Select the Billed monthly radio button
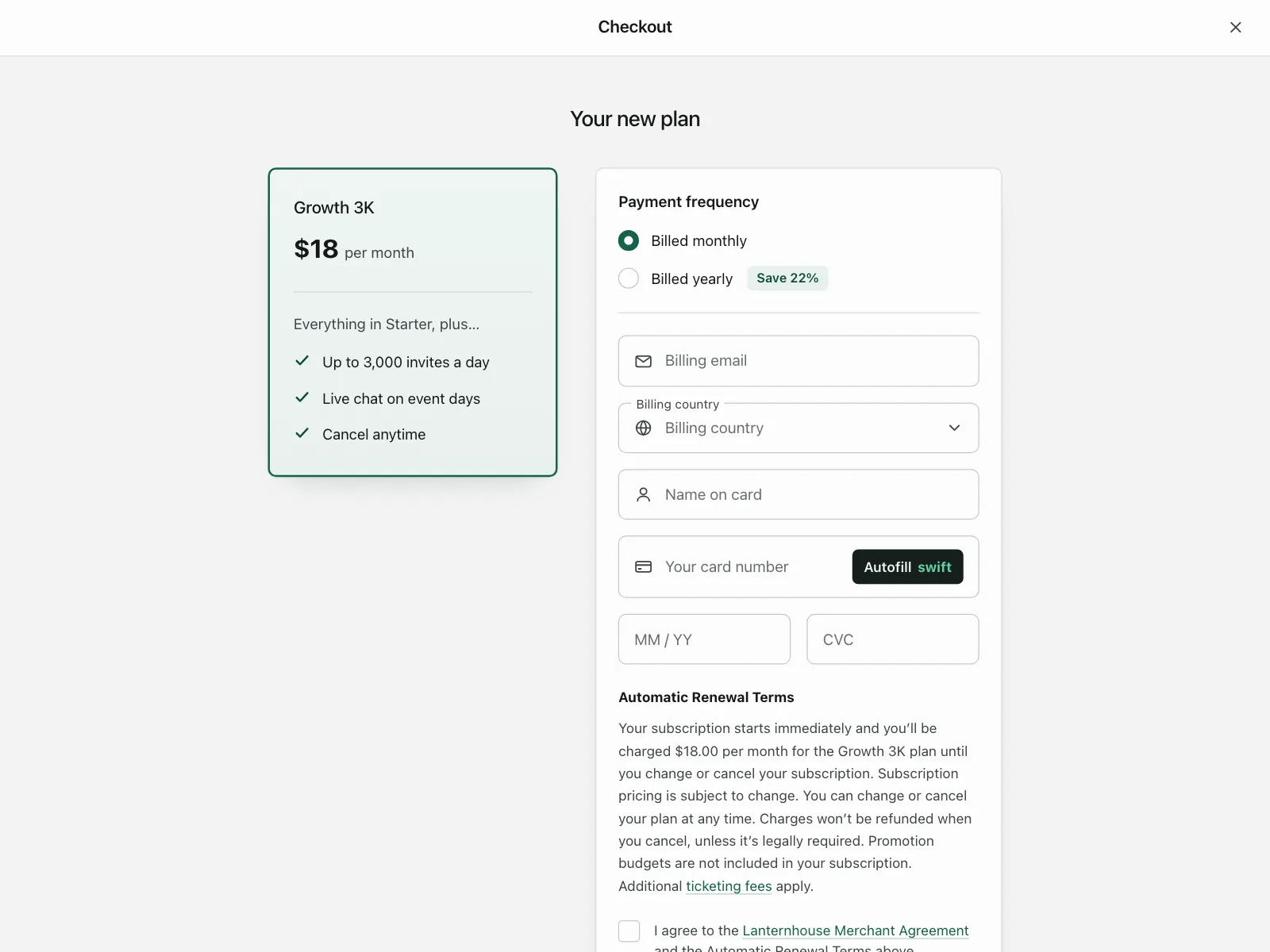This screenshot has width=1270, height=952. 629,240
